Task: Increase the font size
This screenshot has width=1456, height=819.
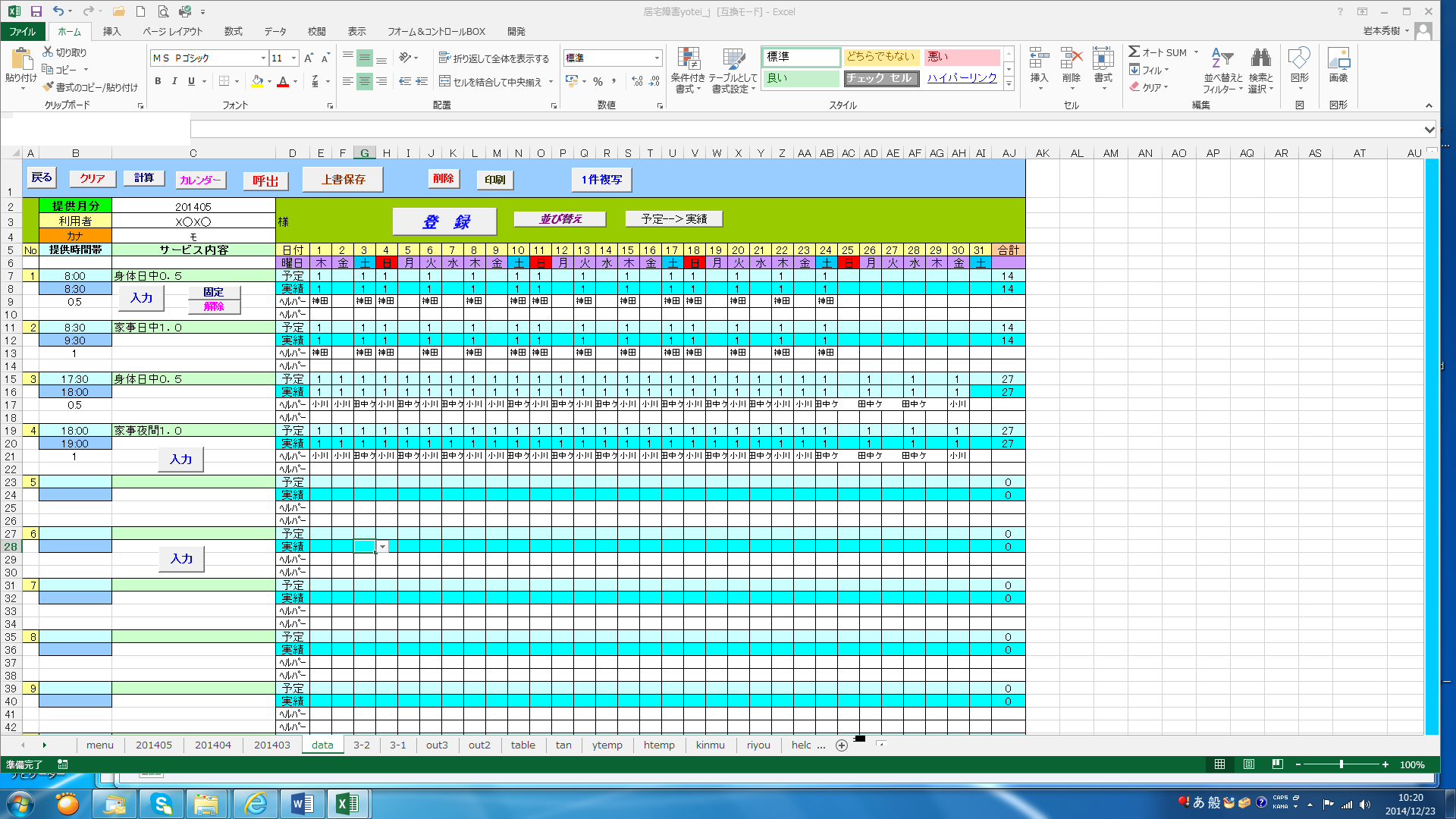Action: [309, 58]
